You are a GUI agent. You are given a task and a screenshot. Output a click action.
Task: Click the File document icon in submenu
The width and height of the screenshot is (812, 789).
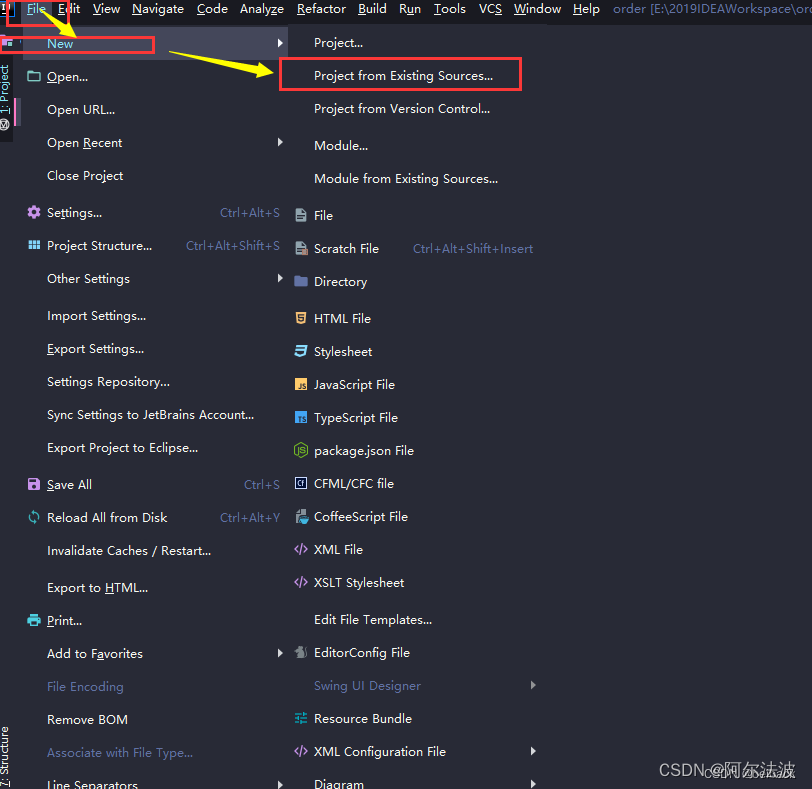301,215
